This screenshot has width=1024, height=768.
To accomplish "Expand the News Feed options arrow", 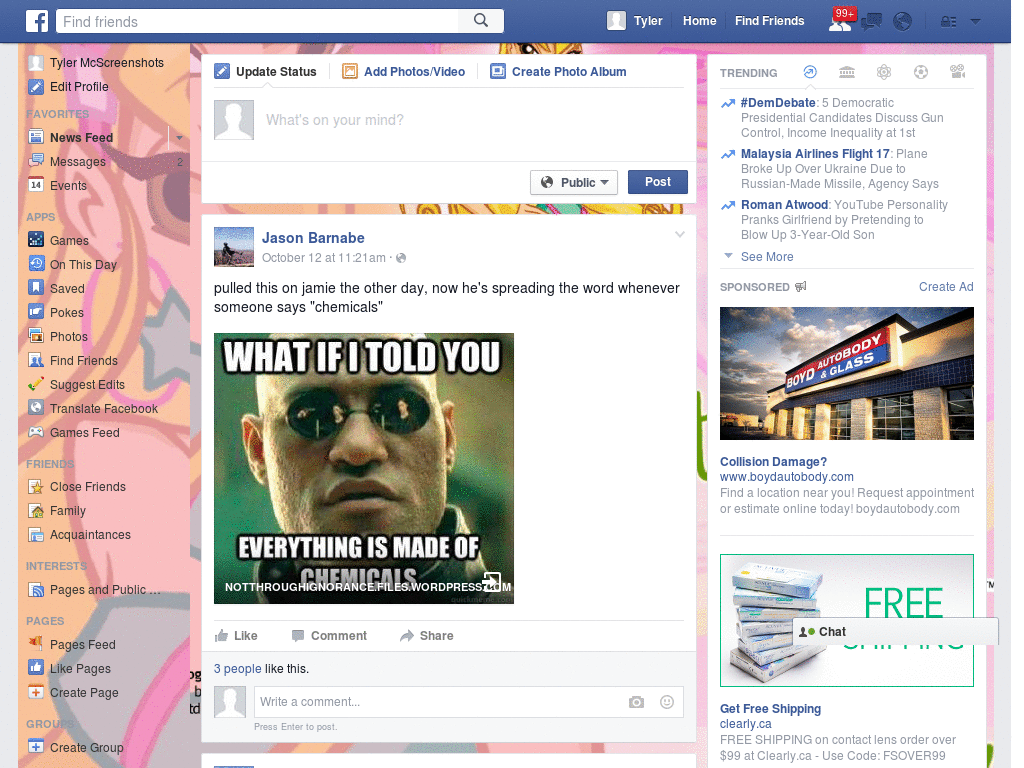I will [x=179, y=138].
